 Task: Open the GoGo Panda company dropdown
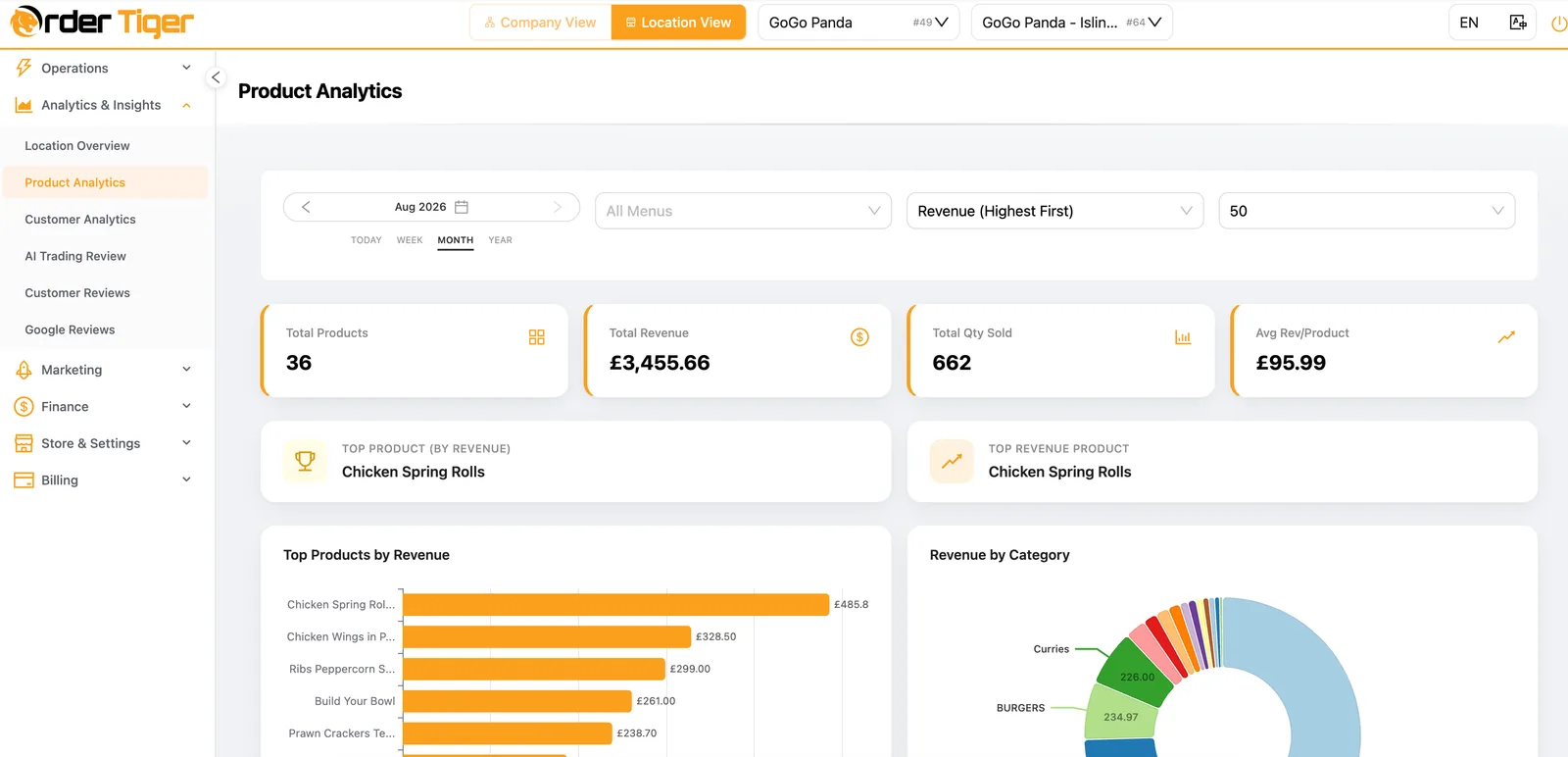858,23
